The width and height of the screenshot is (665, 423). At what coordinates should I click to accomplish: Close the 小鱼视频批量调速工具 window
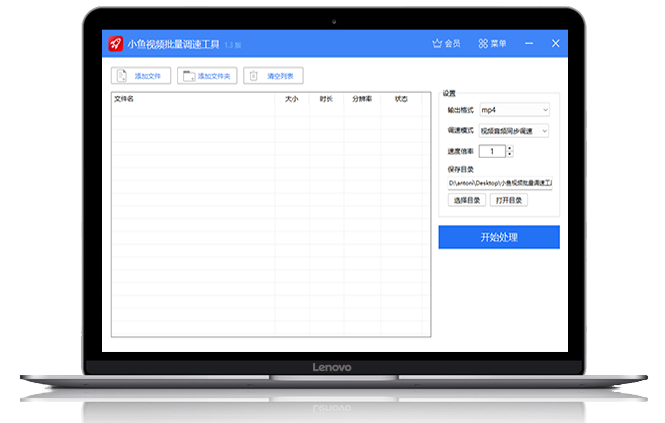click(556, 43)
